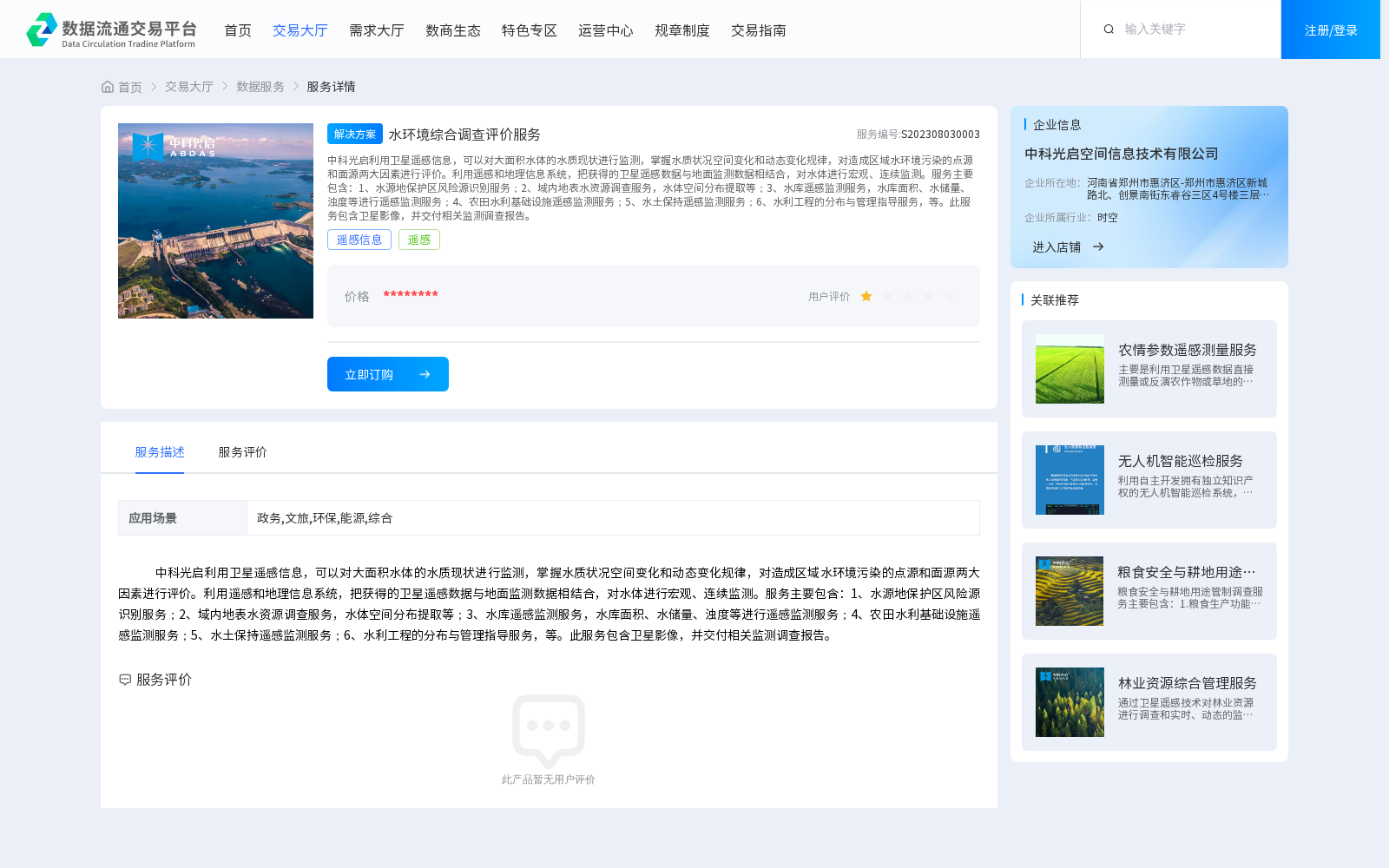This screenshot has height=868, width=1389.
Task: Go to 交易大厅 in the breadcrumb
Action: point(189,87)
